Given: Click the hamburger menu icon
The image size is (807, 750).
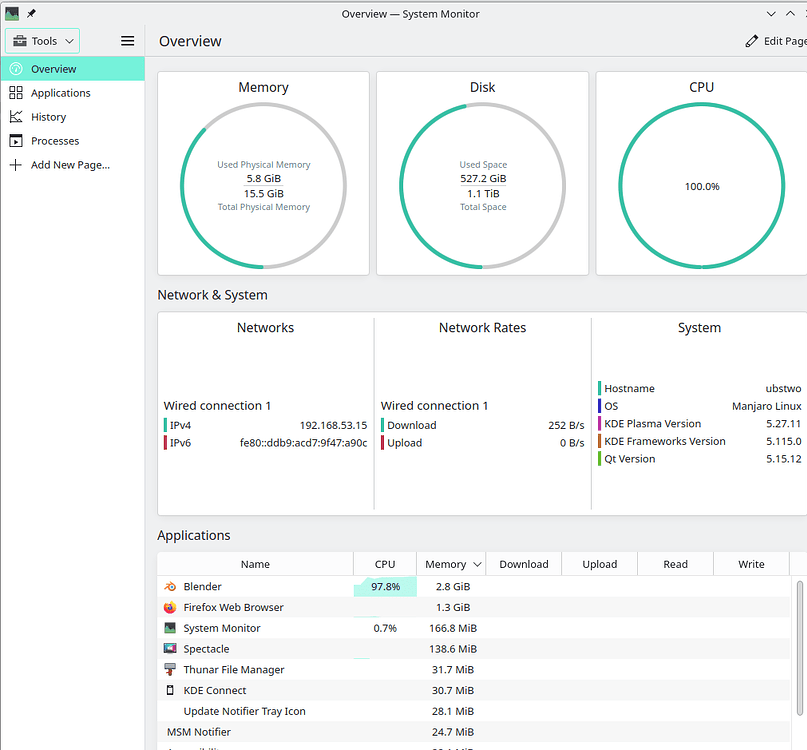Looking at the screenshot, I should [127, 41].
